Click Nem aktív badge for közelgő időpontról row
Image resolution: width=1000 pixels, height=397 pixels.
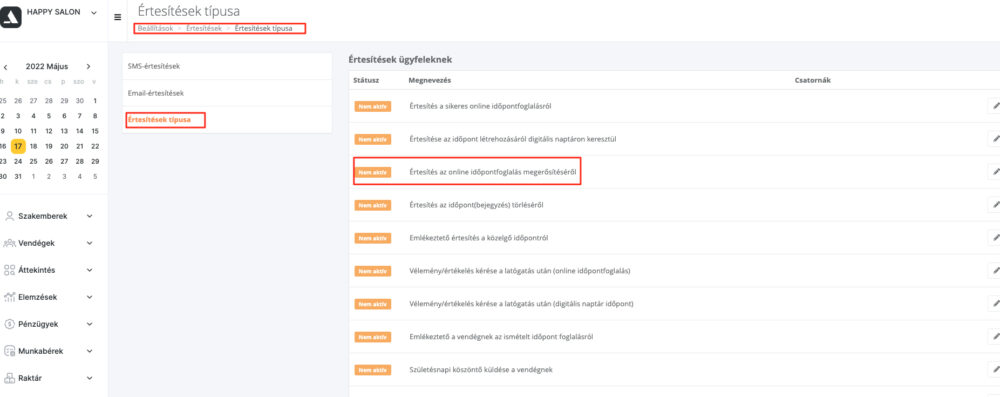372,238
